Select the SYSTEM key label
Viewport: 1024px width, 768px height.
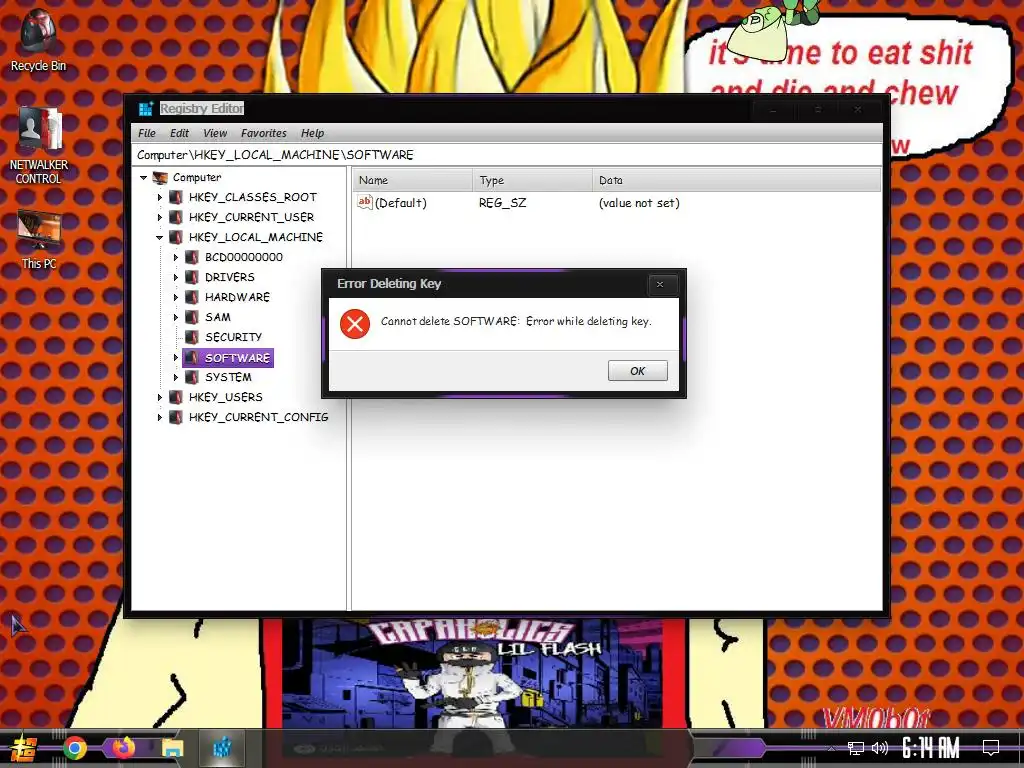coord(228,377)
